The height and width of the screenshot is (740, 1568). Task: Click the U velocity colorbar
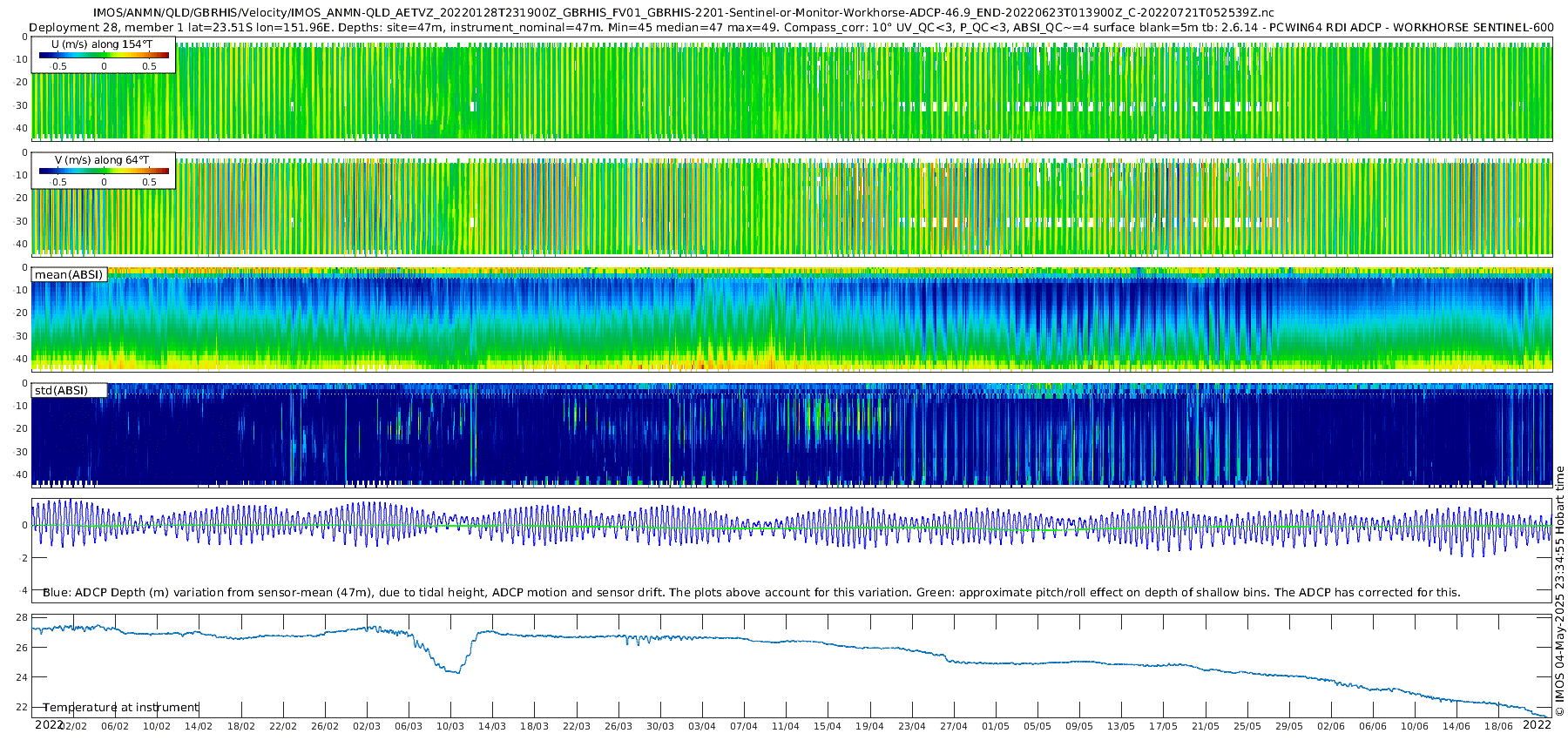[x=104, y=56]
